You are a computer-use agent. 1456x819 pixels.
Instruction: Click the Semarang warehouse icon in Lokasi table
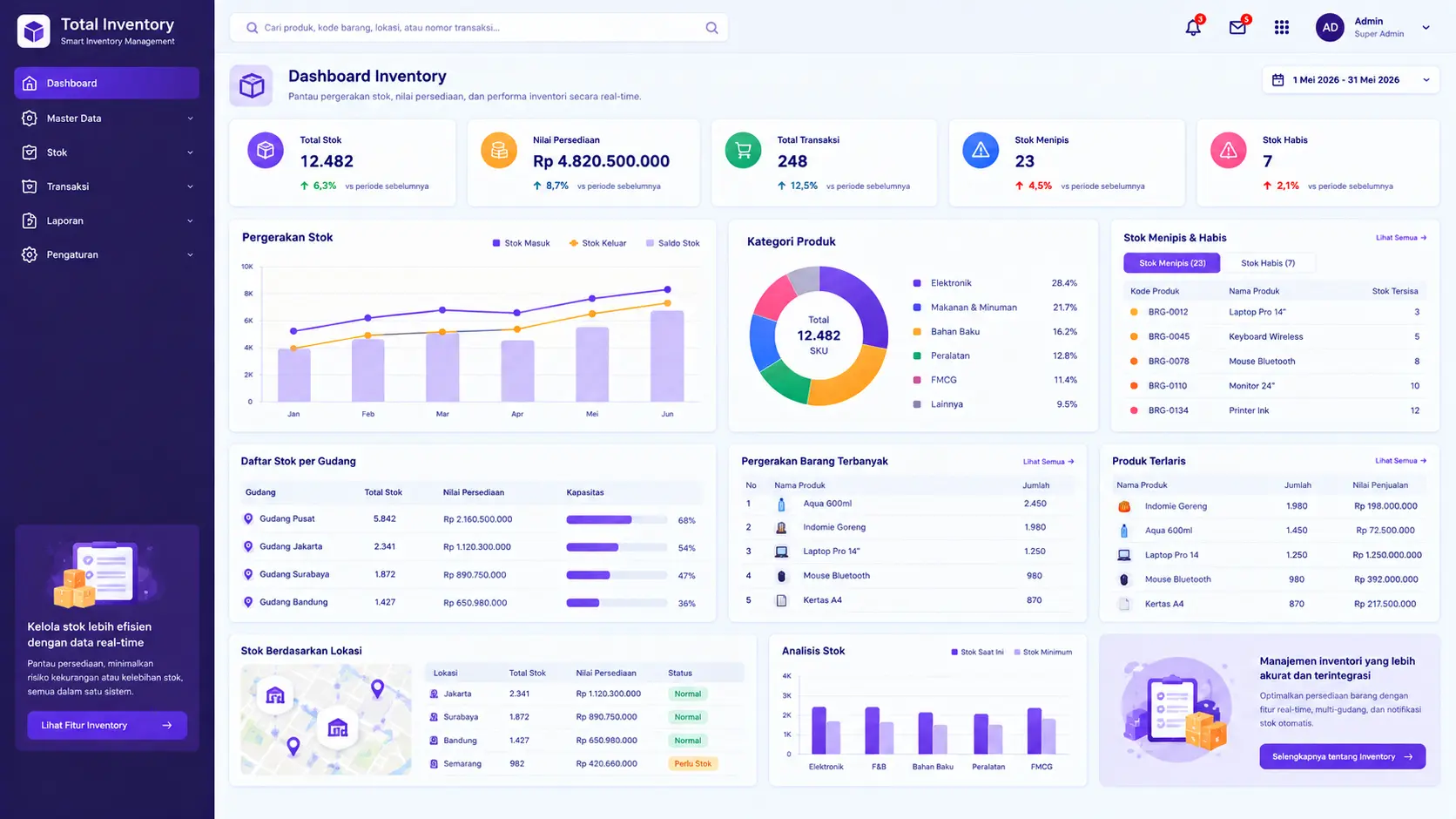pyautogui.click(x=434, y=763)
